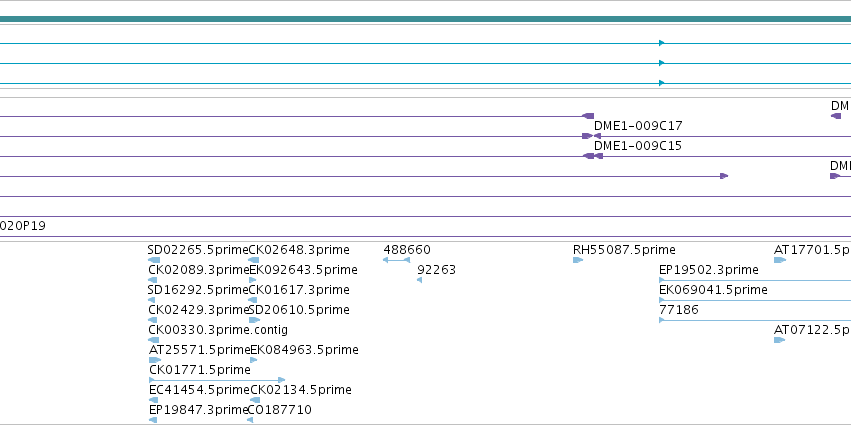Open the EC41454.5prime label
The height and width of the screenshot is (425, 851).
click(x=200, y=390)
